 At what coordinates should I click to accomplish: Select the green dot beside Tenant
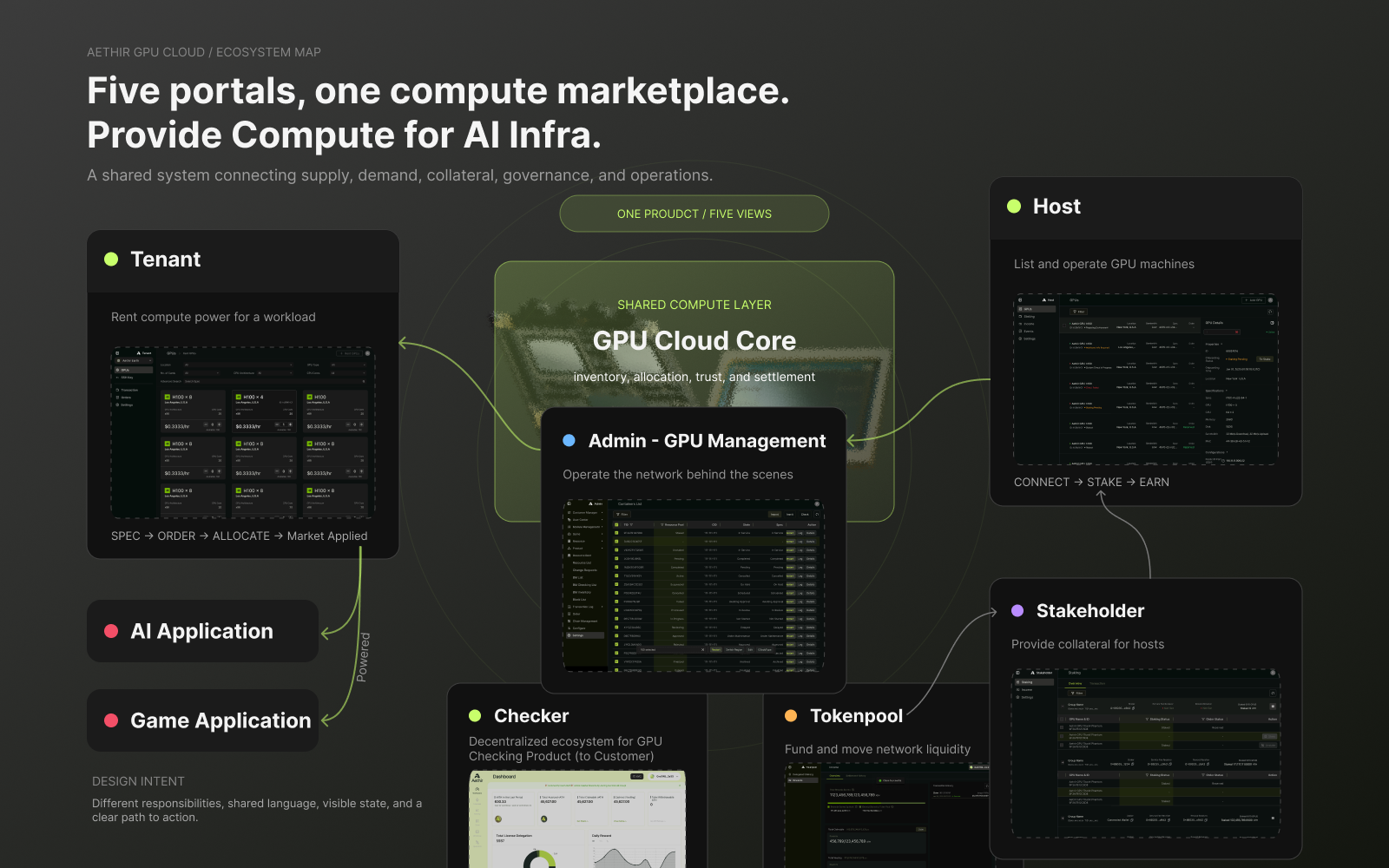point(111,259)
